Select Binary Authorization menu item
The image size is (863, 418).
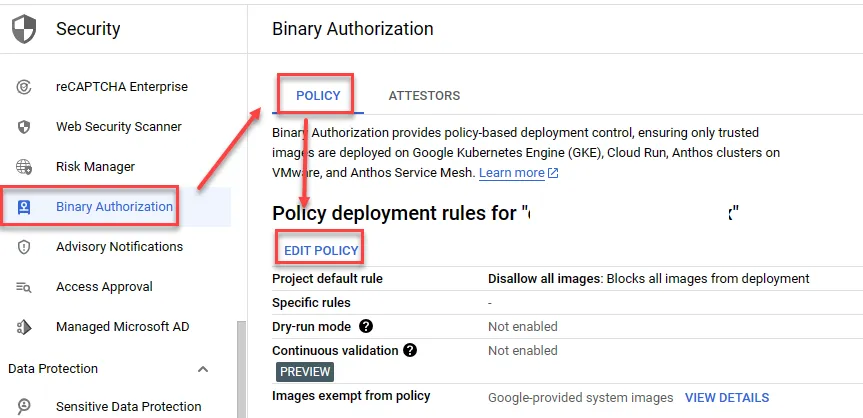click(x=114, y=207)
